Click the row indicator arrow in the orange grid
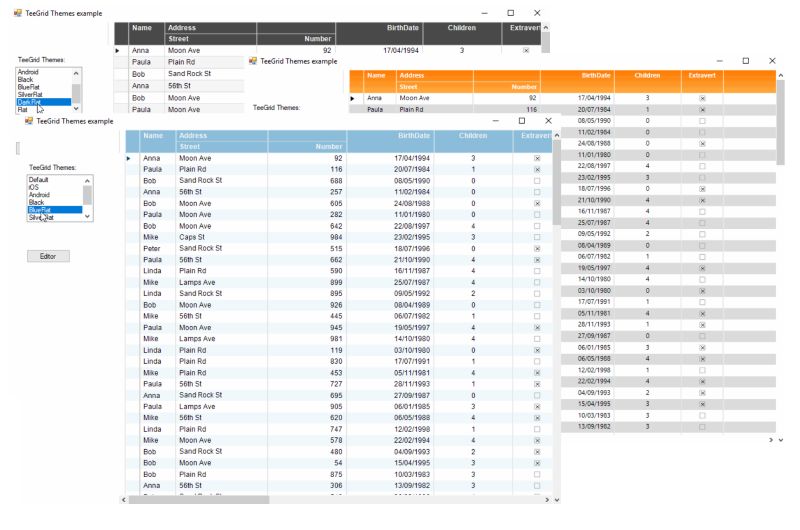Image resolution: width=800 pixels, height=530 pixels. [352, 98]
